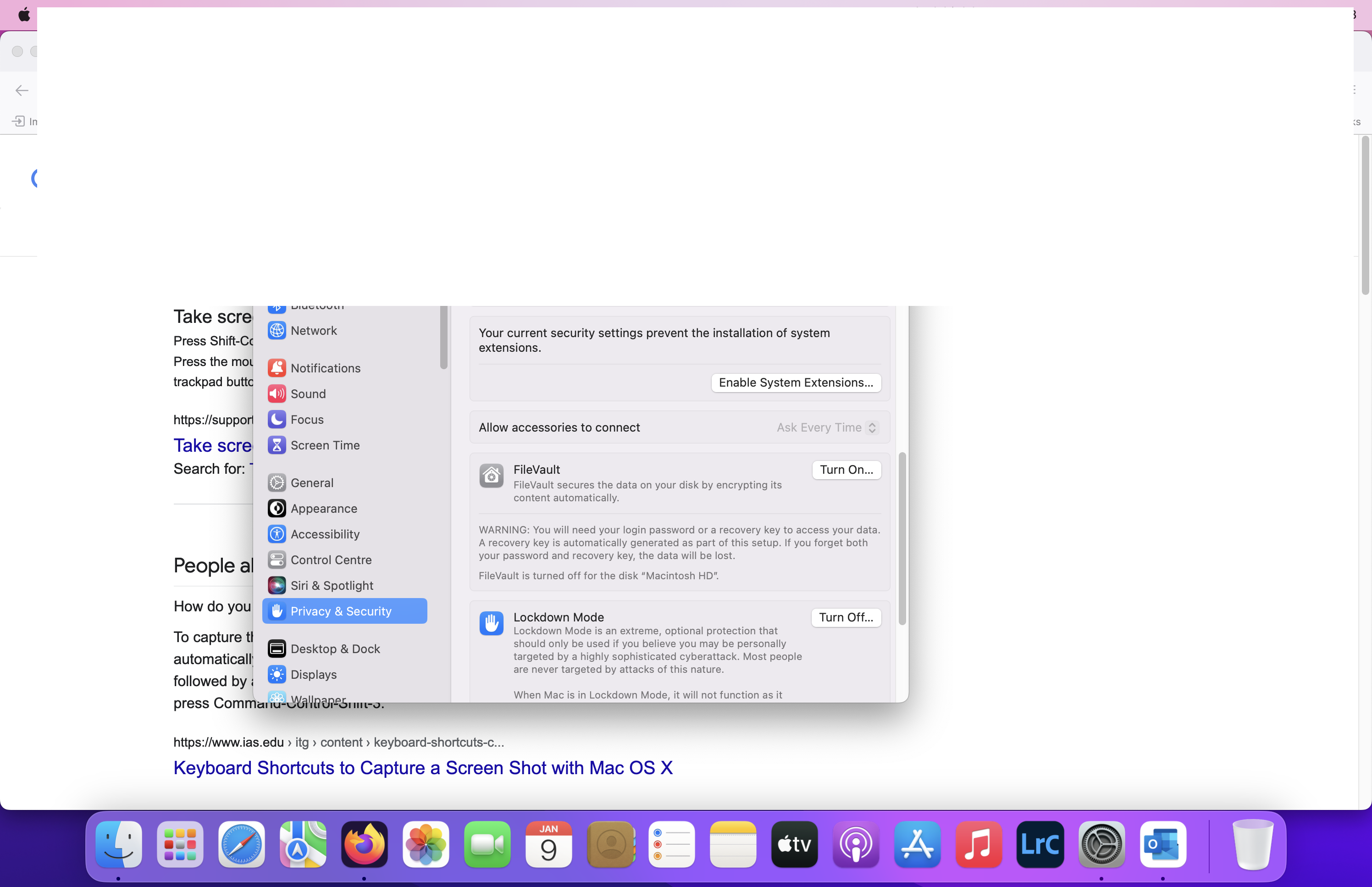Click the Ask Every Time stepper arrows
The height and width of the screenshot is (887, 1372).
(x=872, y=427)
